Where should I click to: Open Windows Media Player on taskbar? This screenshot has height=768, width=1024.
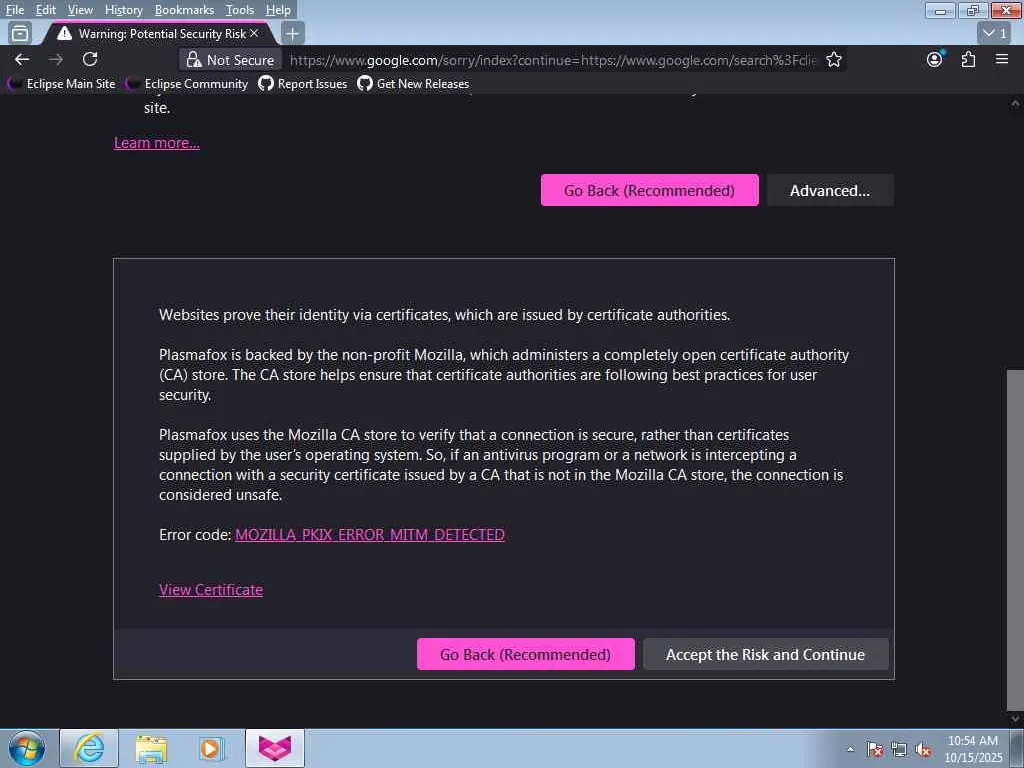(x=212, y=748)
